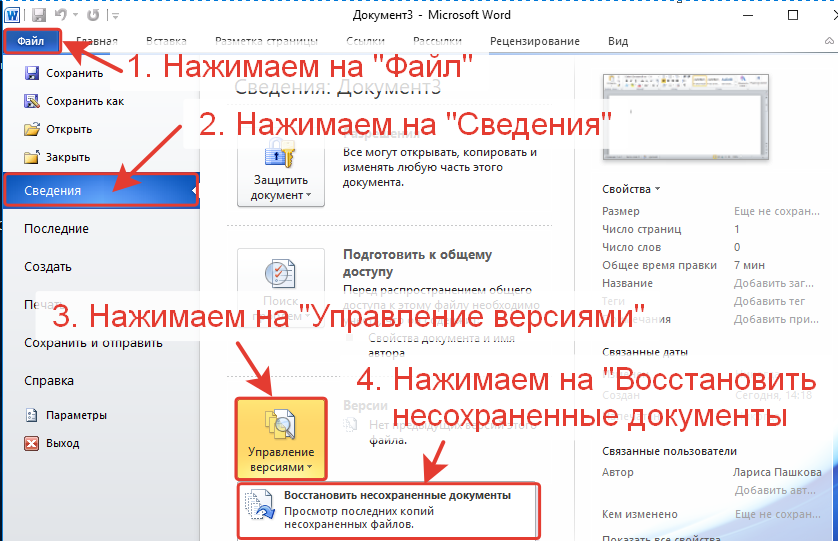840x541 pixels.
Task: Choose Сохранить in the backstage menu
Action: tap(64, 73)
